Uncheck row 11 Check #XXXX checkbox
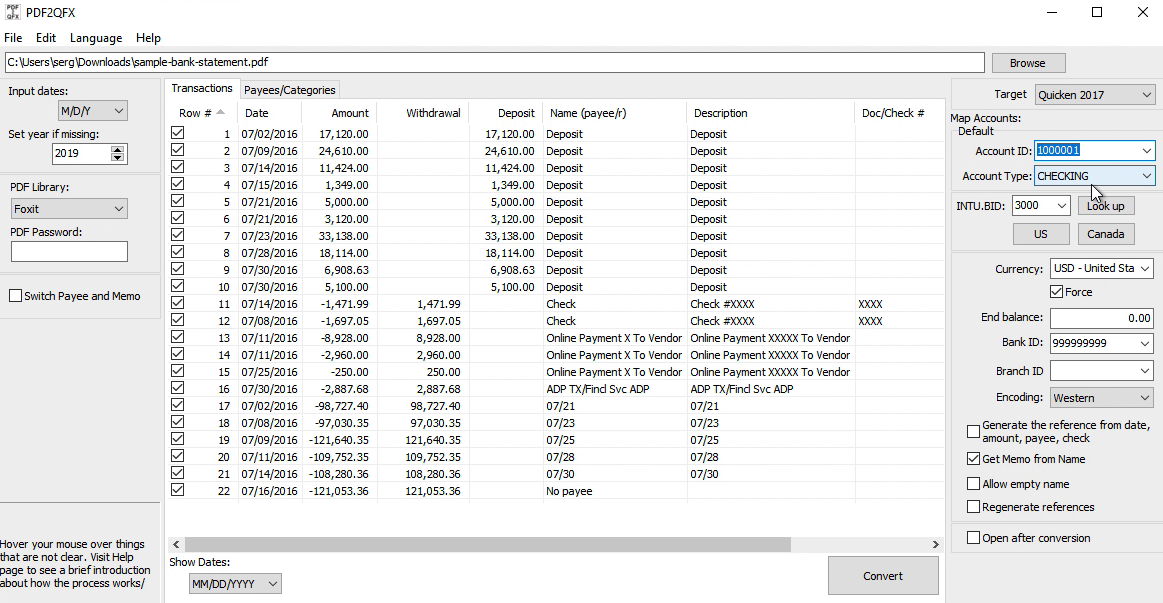Screen dimensions: 1163x603 click(x=177, y=303)
